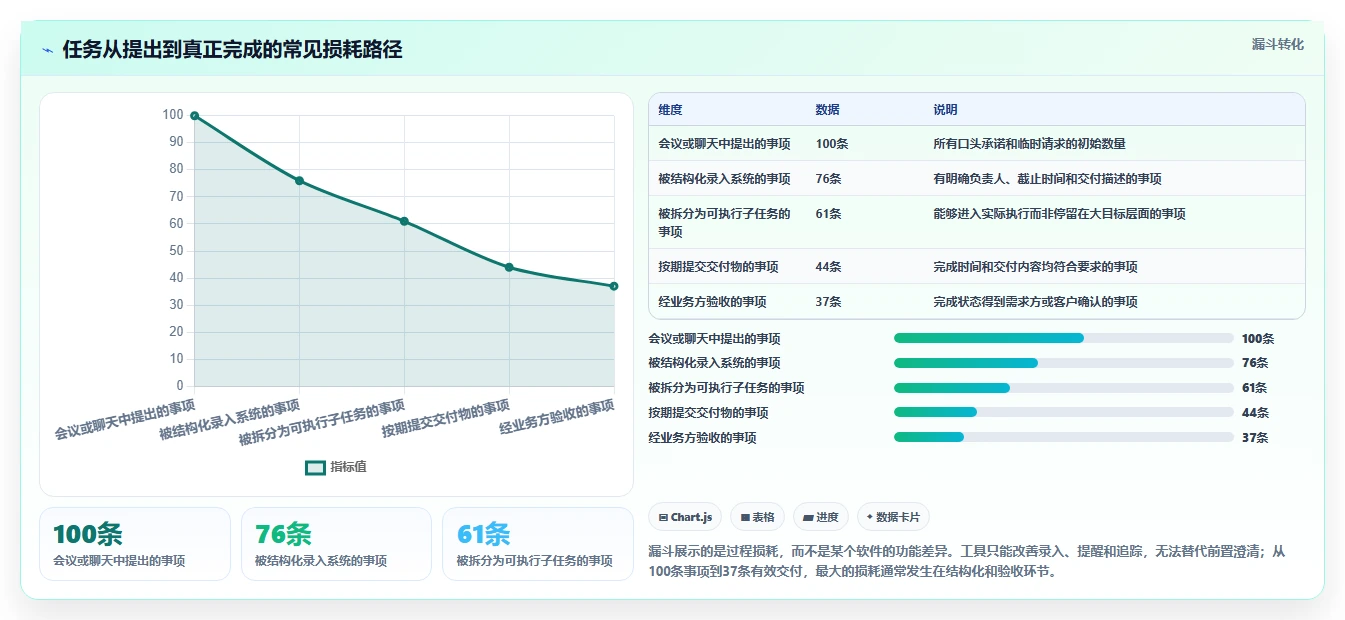
Task: Click x-axis label 经业务方验收的事项
Action: tap(557, 418)
